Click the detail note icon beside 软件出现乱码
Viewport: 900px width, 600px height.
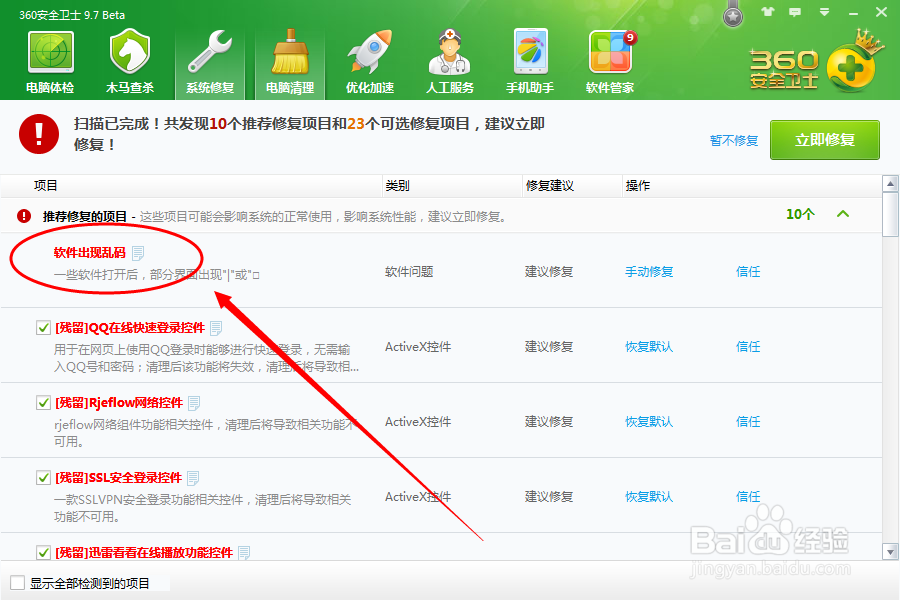[x=138, y=253]
